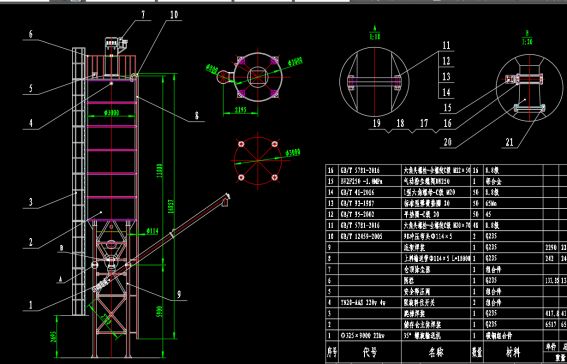Screen dimensions: 567x364
Task: Click detail marker A on the main elevation
Action: tap(60, 279)
